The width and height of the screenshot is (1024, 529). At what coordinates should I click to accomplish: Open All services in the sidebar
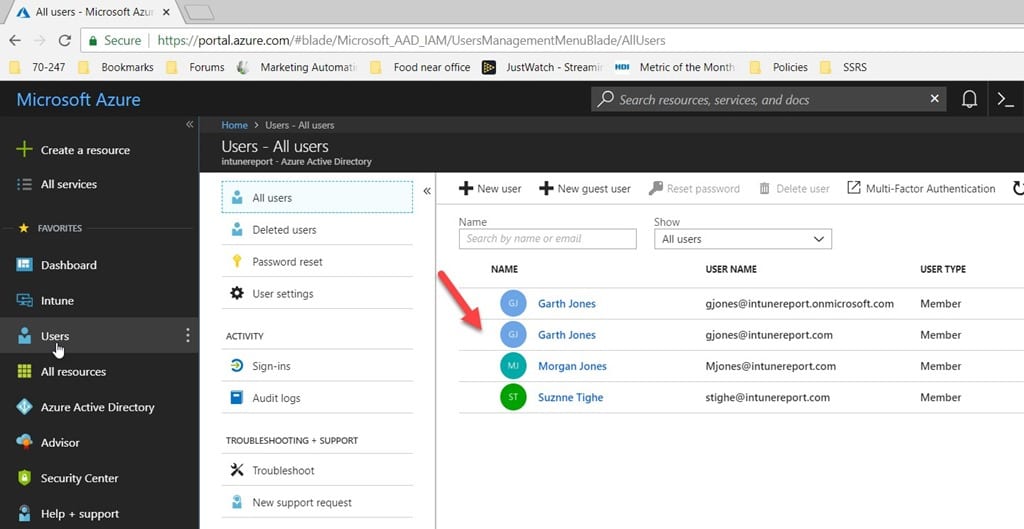(69, 184)
